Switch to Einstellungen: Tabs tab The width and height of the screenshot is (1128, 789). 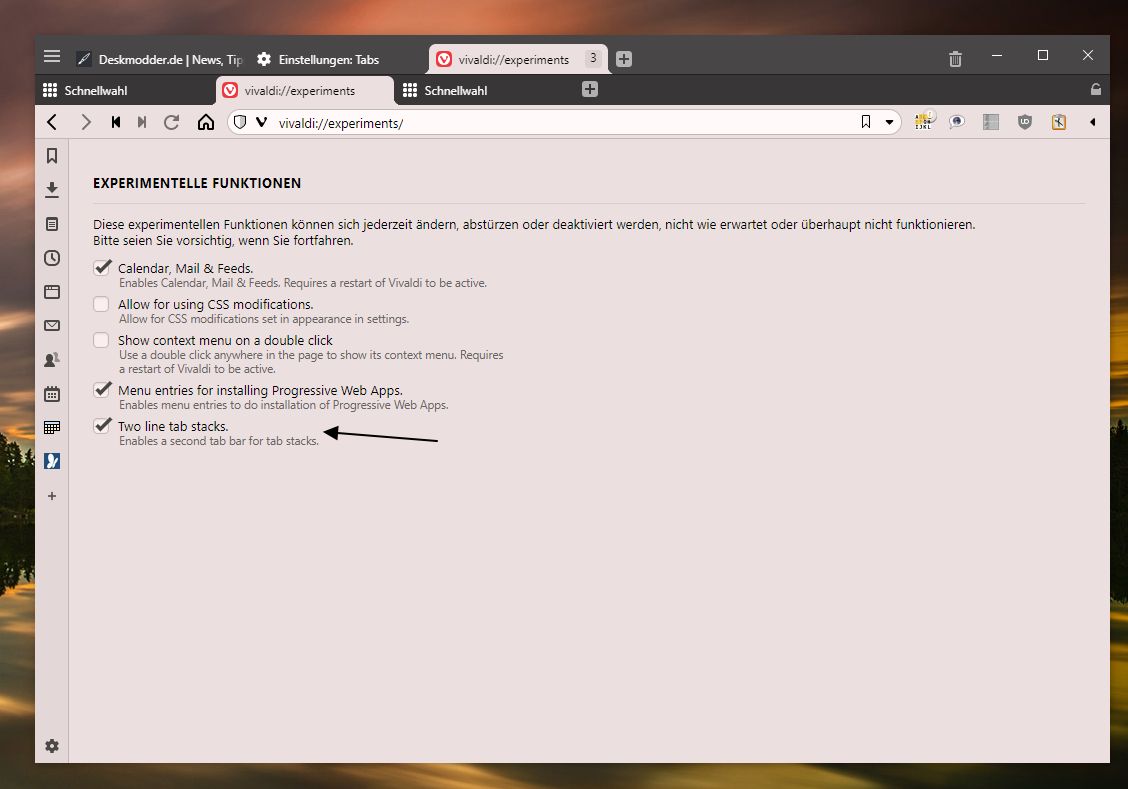coord(338,59)
